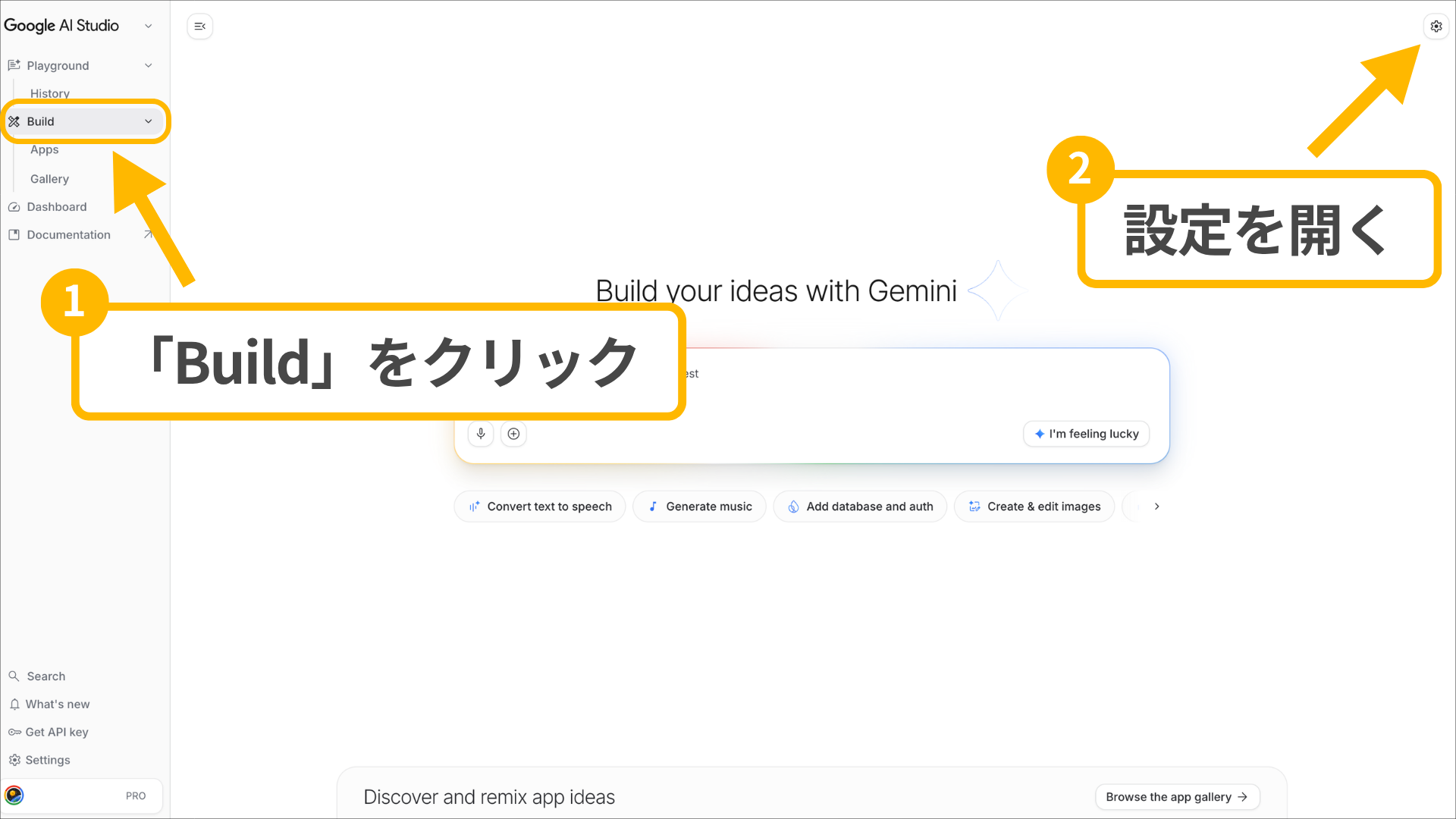Open What's new
Viewport: 1456px width, 819px height.
click(58, 704)
